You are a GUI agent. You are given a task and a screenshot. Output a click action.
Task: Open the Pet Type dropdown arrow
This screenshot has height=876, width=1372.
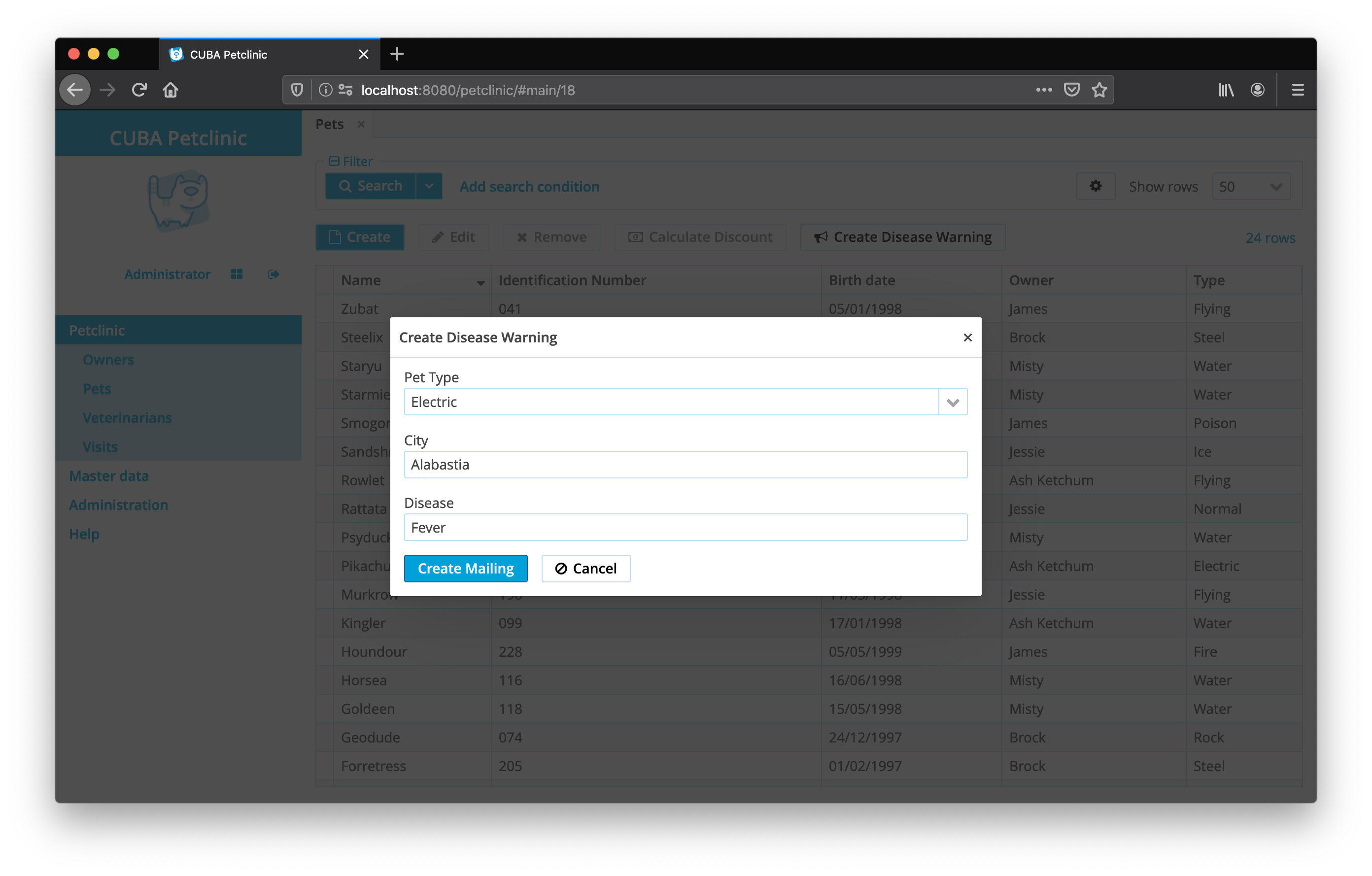953,402
